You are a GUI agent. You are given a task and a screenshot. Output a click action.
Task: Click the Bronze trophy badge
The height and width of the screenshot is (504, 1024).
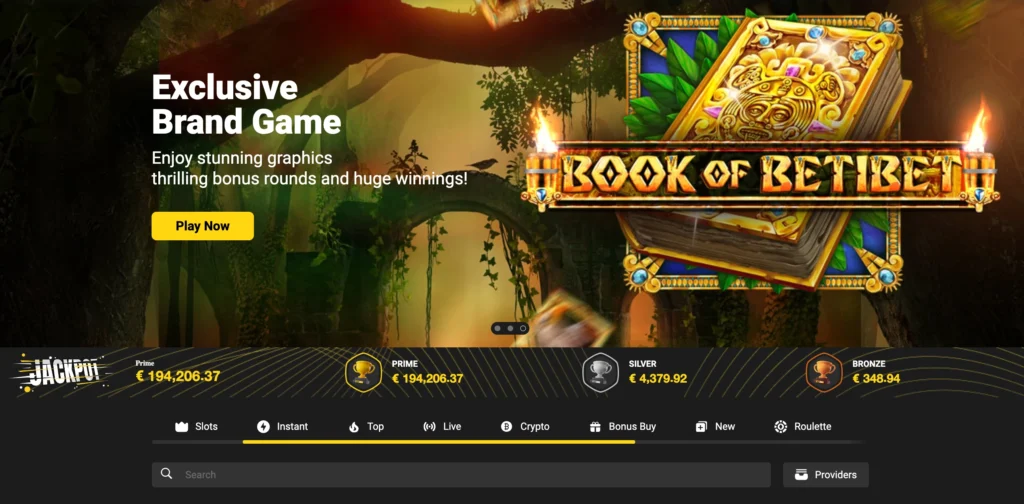824,373
